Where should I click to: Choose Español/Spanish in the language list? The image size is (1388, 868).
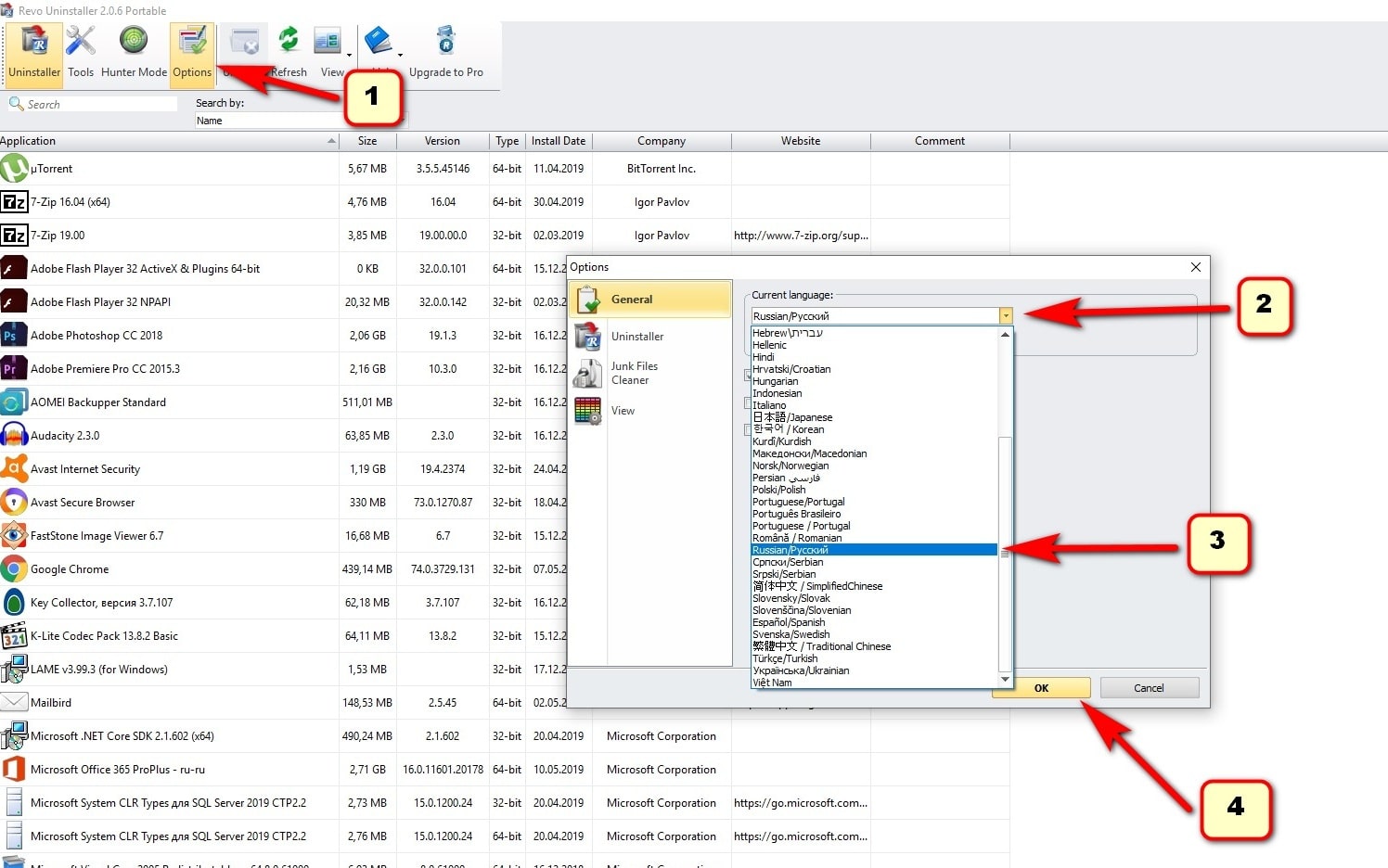pyautogui.click(x=789, y=622)
